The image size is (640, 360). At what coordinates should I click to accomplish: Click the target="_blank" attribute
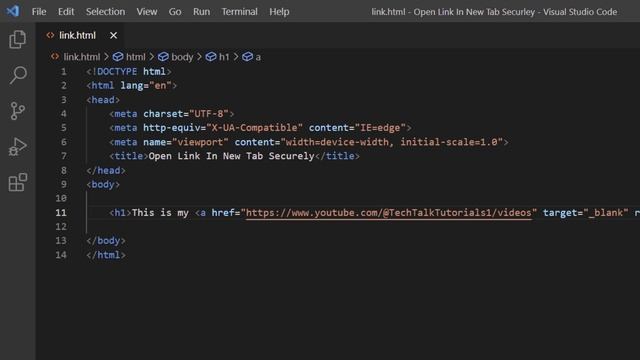point(585,213)
